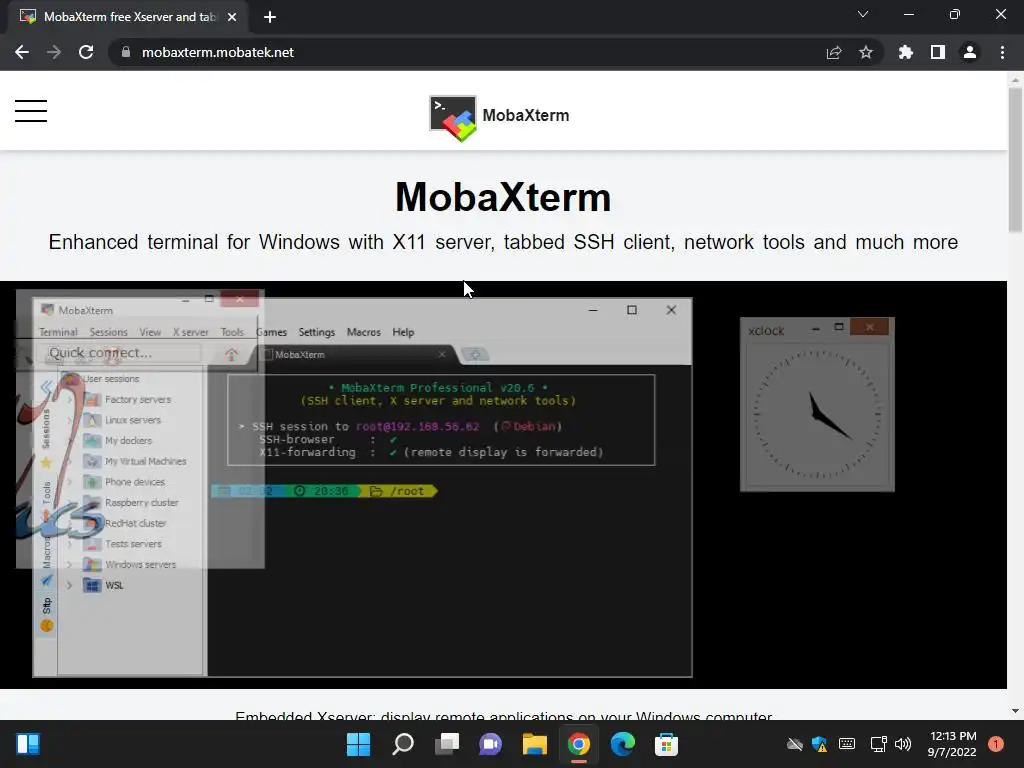
Task: Click the page vertical scrollbar thumb
Action: [1015, 160]
